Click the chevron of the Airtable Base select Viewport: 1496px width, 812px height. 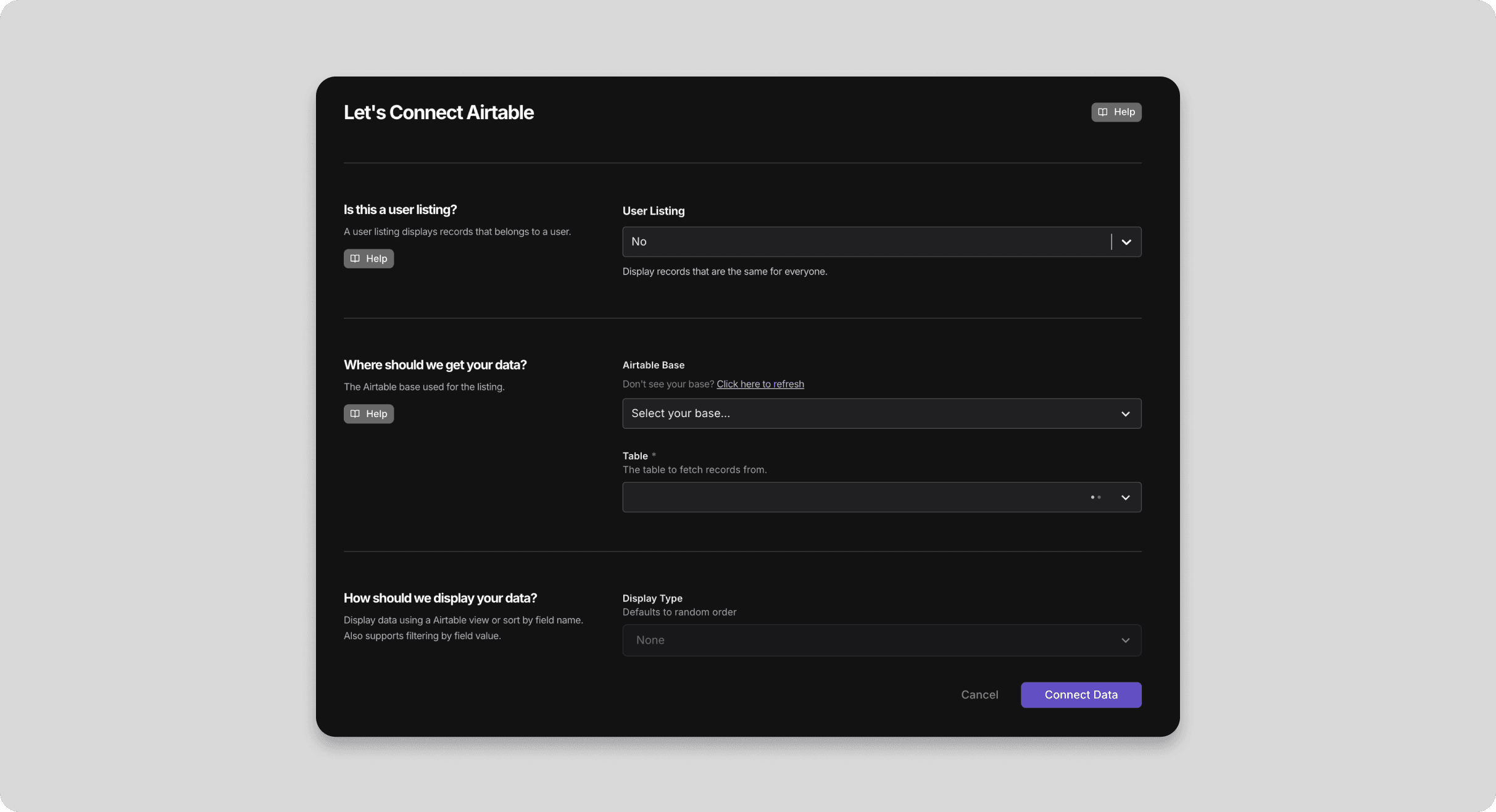coord(1126,414)
